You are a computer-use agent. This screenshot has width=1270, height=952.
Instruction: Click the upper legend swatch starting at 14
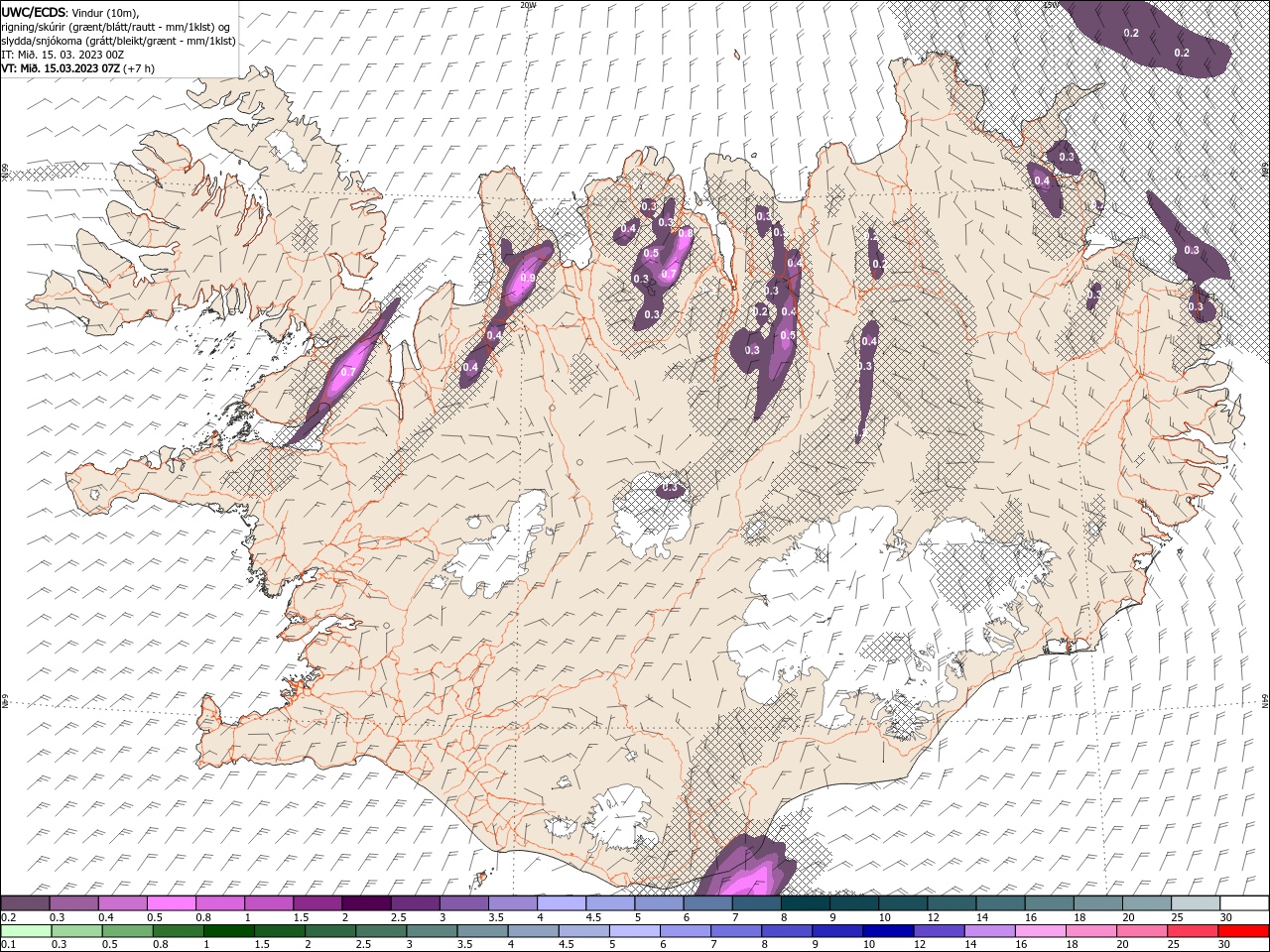1000,903
